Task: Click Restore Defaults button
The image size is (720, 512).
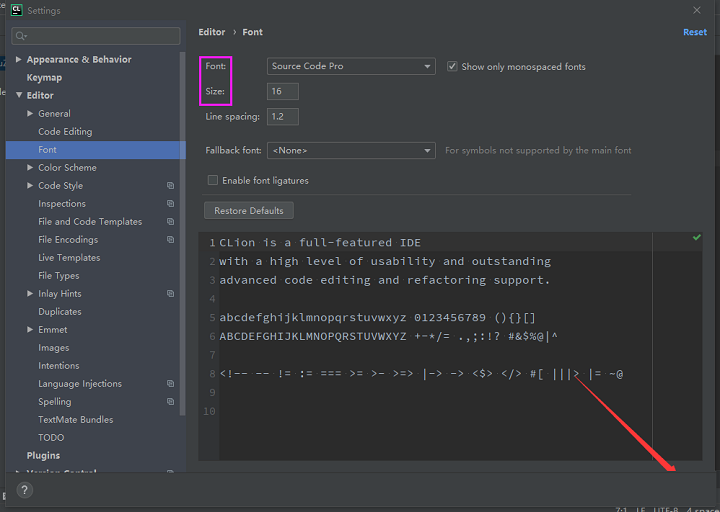Action: click(248, 210)
